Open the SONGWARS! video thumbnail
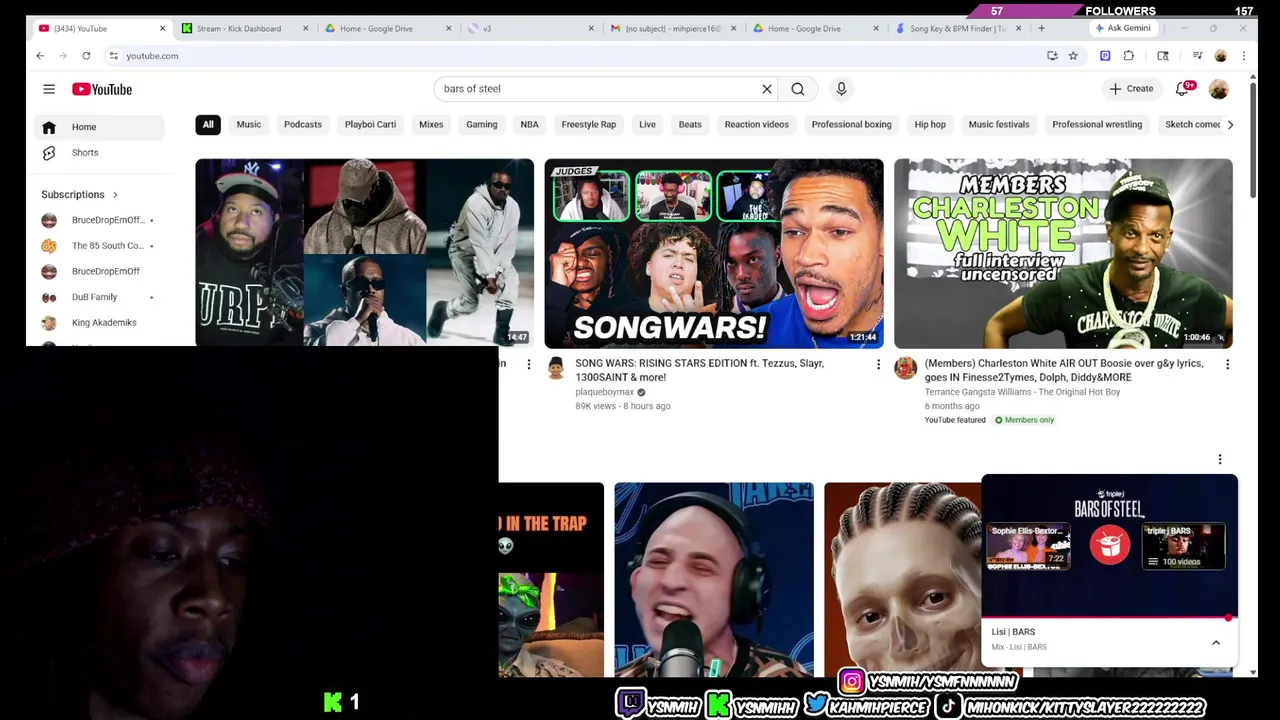Viewport: 1280px width, 720px height. click(714, 253)
